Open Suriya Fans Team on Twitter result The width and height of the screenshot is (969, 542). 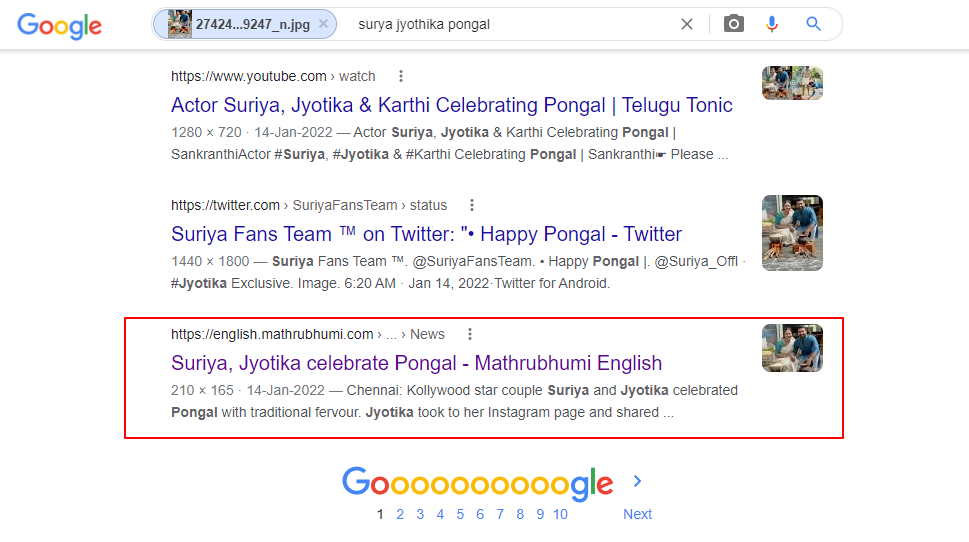coord(426,234)
